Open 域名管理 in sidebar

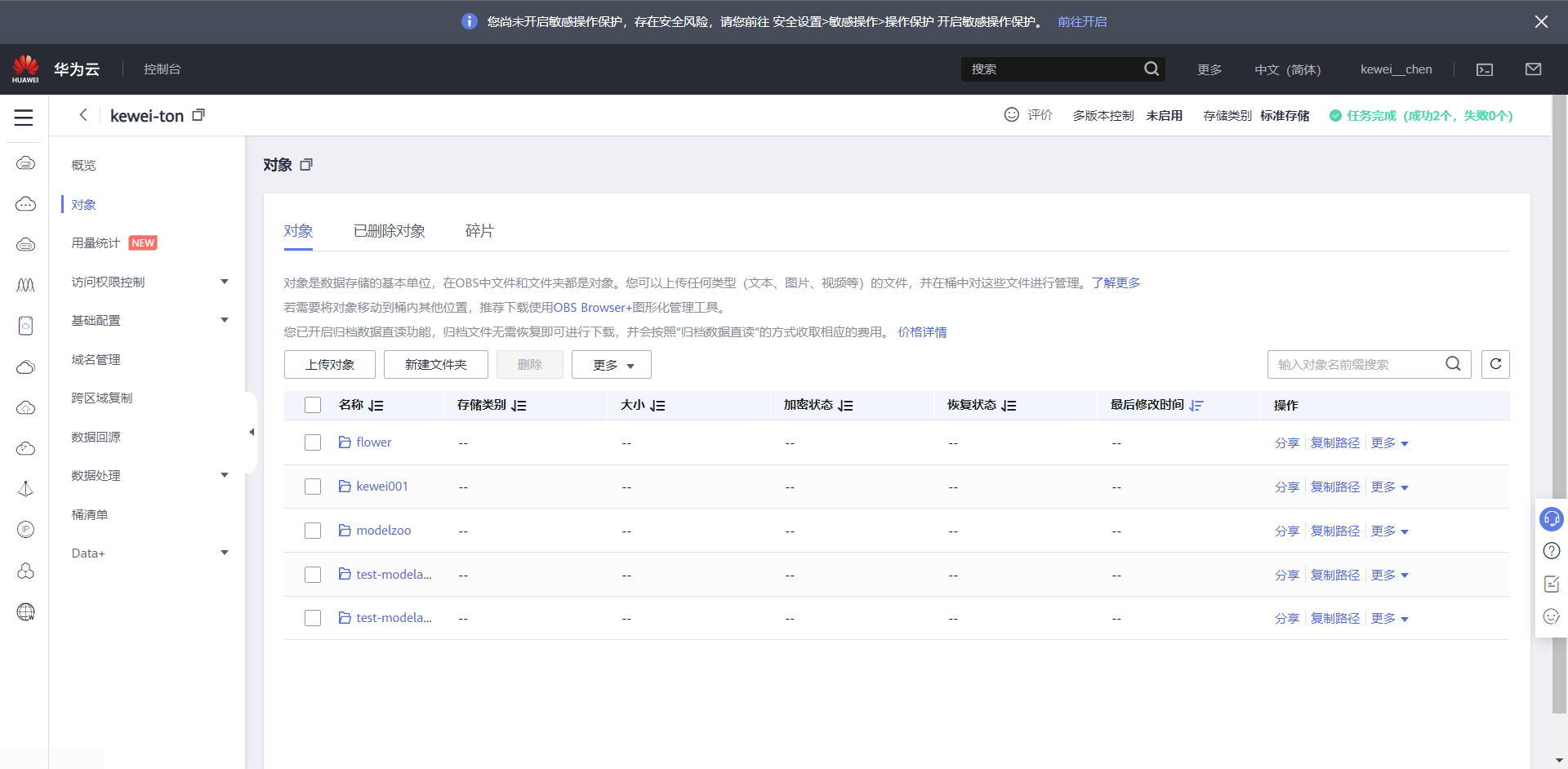click(96, 359)
